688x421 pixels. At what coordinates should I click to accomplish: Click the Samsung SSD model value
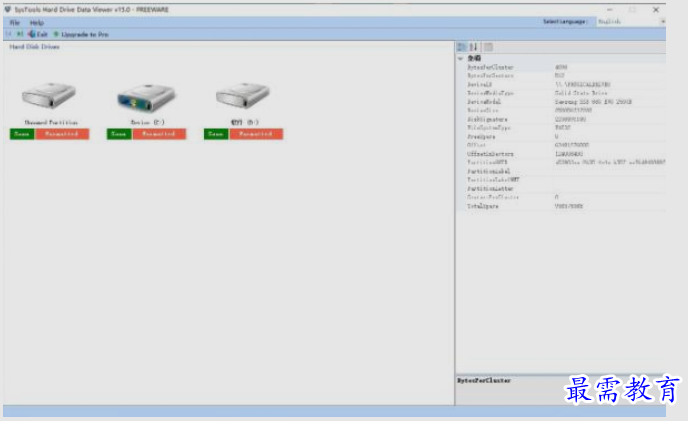point(593,102)
